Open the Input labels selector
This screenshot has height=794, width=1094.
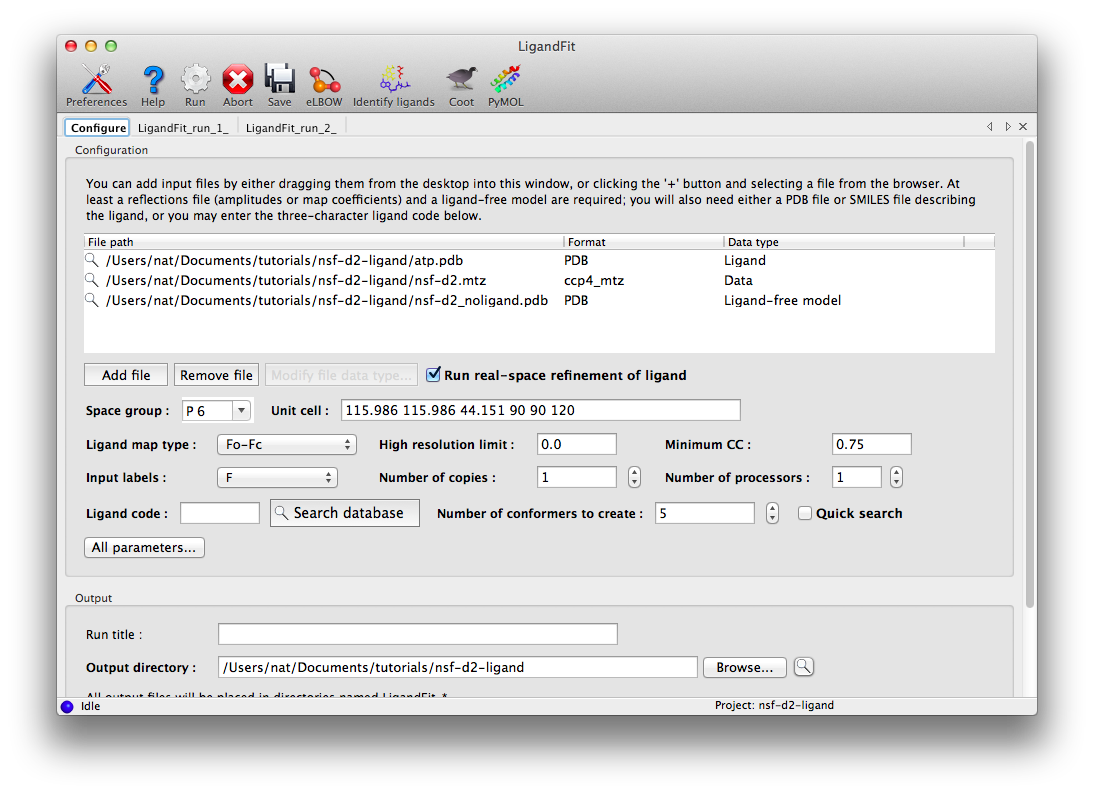tap(278, 477)
